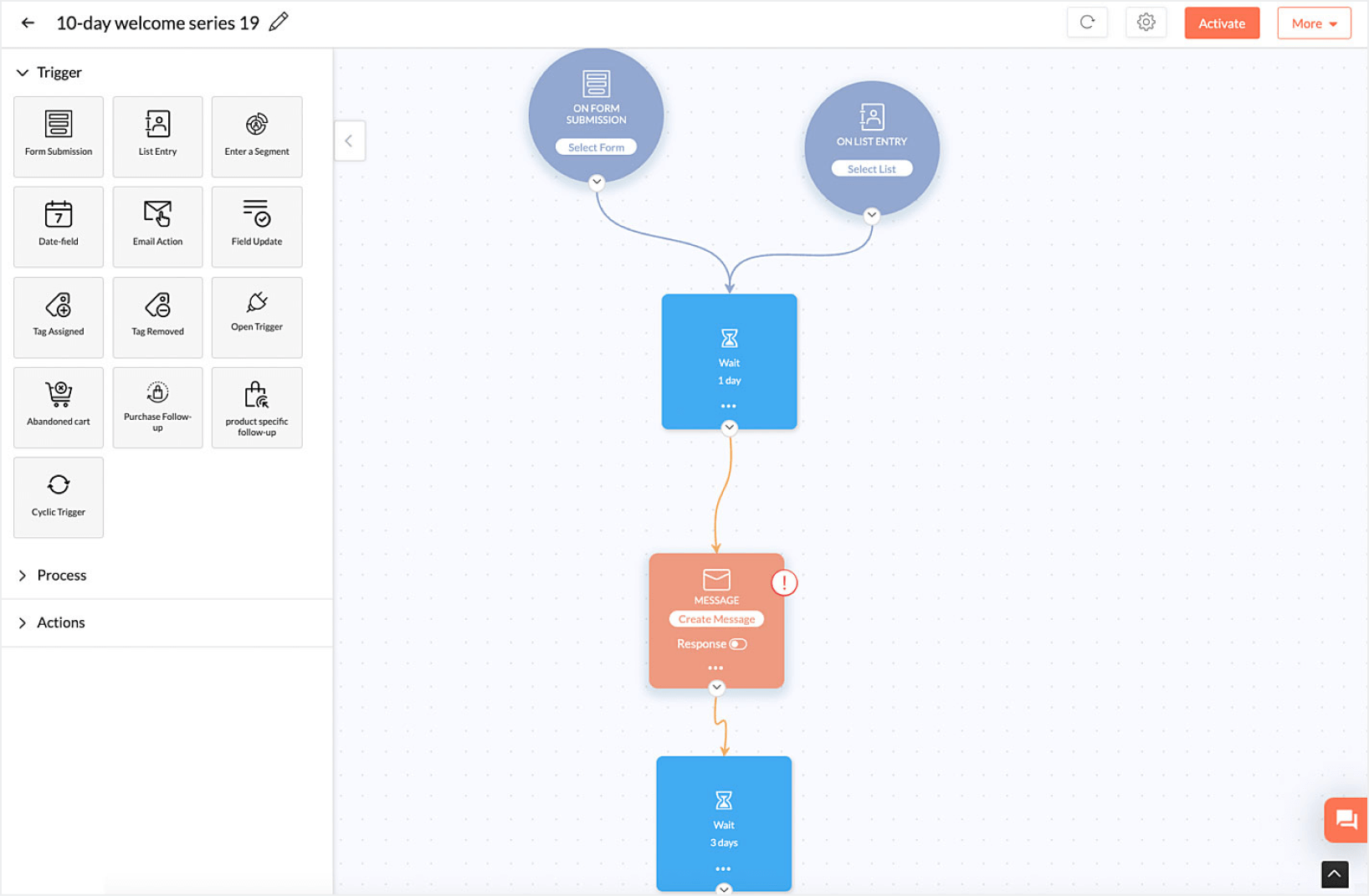Select the Tag Assigned trigger
The image size is (1369, 896).
(59, 317)
